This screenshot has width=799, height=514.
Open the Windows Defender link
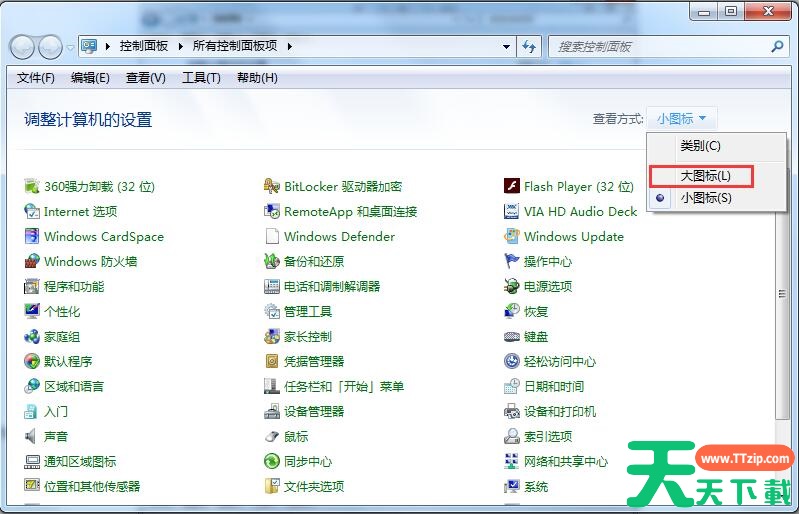click(x=339, y=237)
